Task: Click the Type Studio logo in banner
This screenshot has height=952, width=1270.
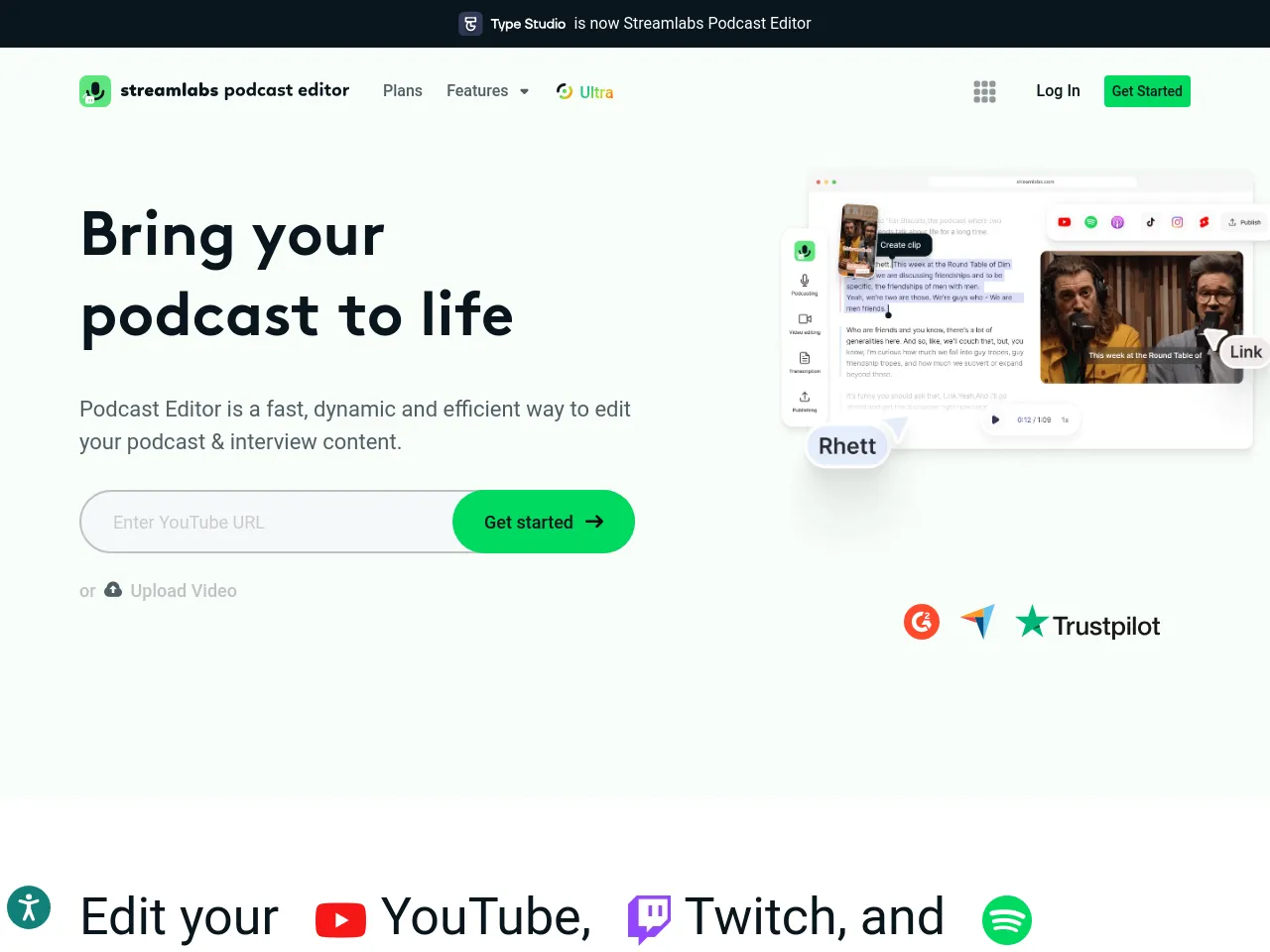Action: point(470,24)
